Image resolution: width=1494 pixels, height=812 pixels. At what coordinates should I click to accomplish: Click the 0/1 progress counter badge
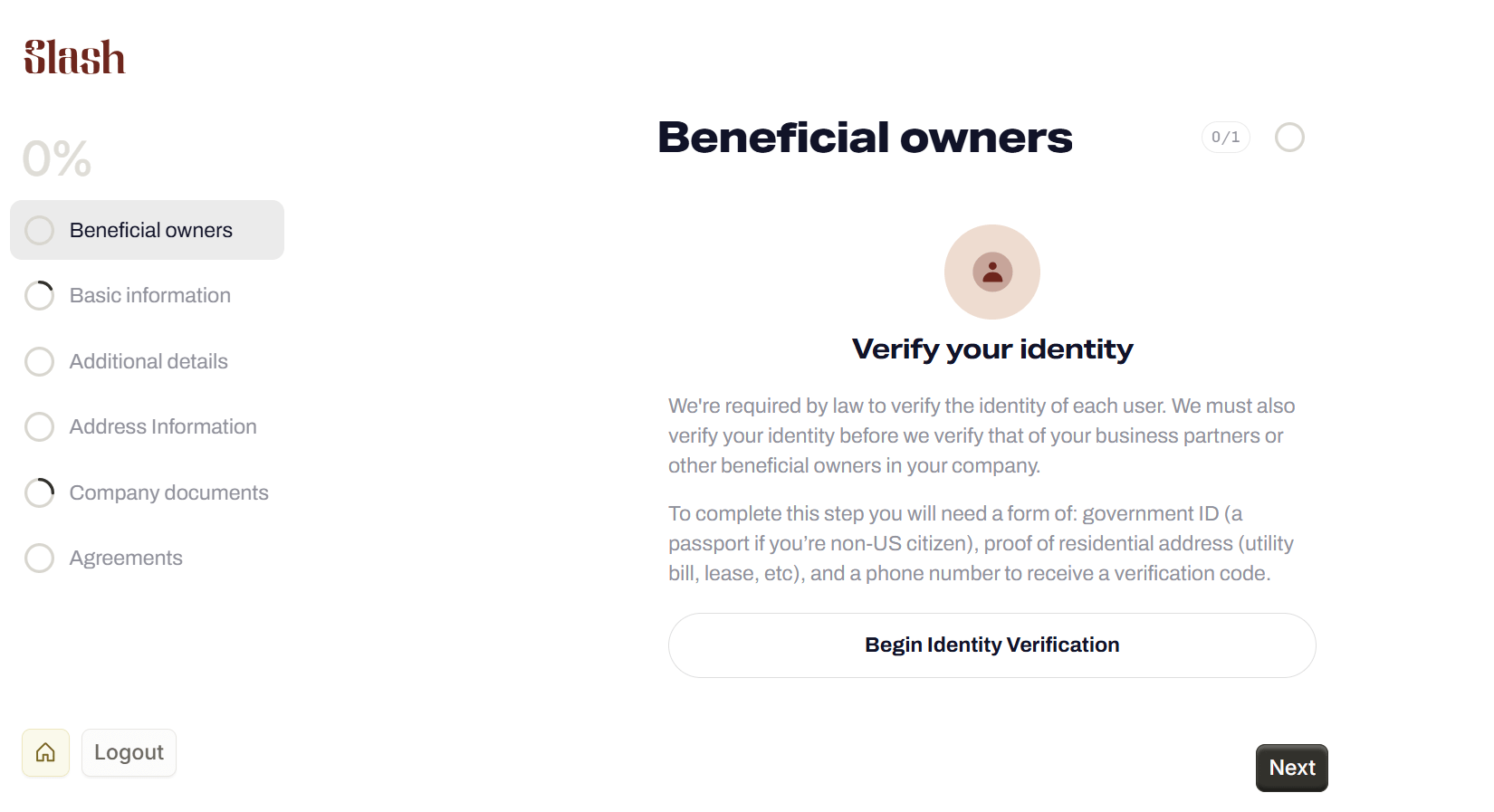coord(1225,138)
